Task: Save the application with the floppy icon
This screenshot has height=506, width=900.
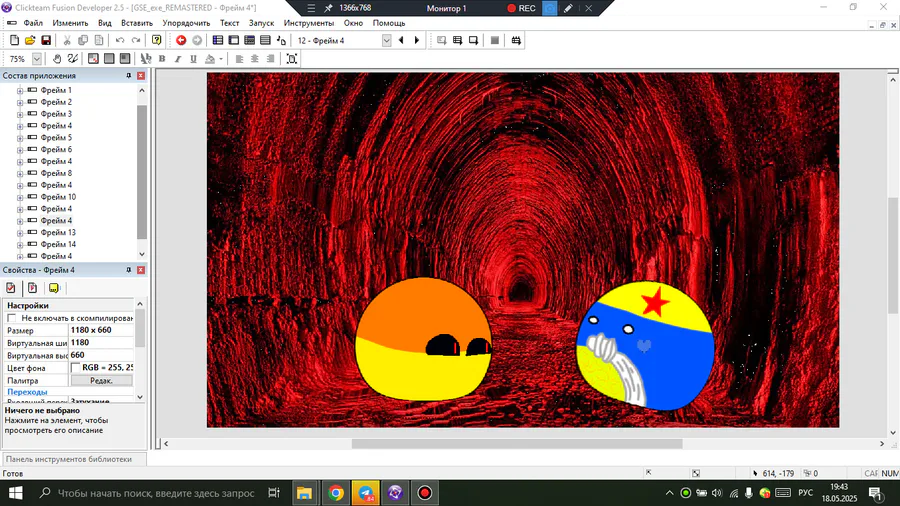Action: pos(46,40)
